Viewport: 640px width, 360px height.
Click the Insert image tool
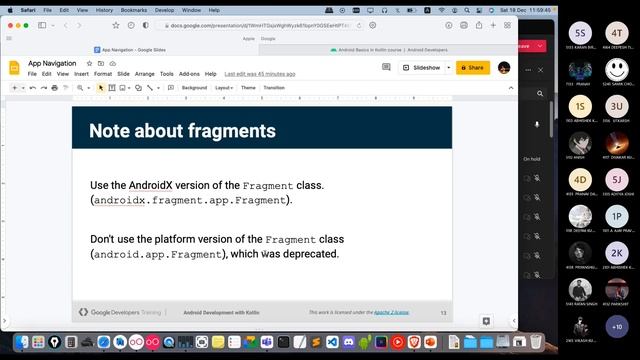[122, 88]
